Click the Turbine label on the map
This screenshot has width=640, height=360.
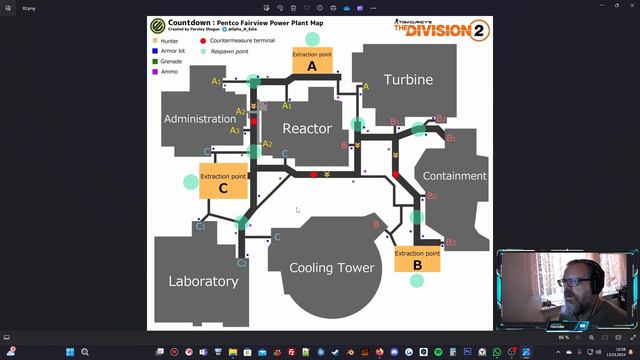click(x=408, y=80)
